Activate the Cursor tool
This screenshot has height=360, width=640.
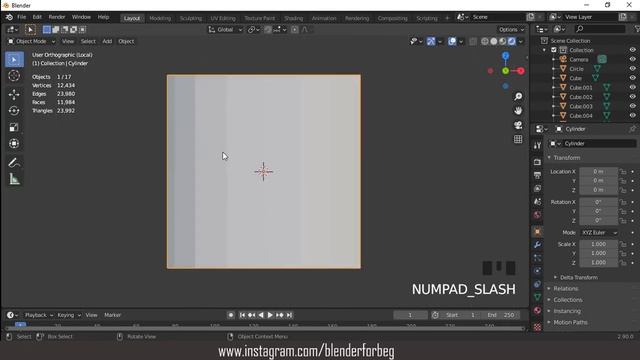[x=14, y=76]
